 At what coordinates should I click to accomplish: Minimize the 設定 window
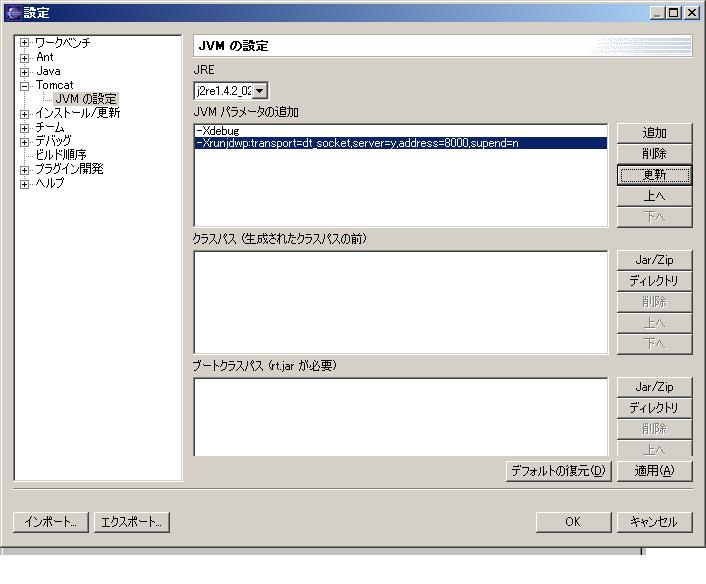point(657,13)
